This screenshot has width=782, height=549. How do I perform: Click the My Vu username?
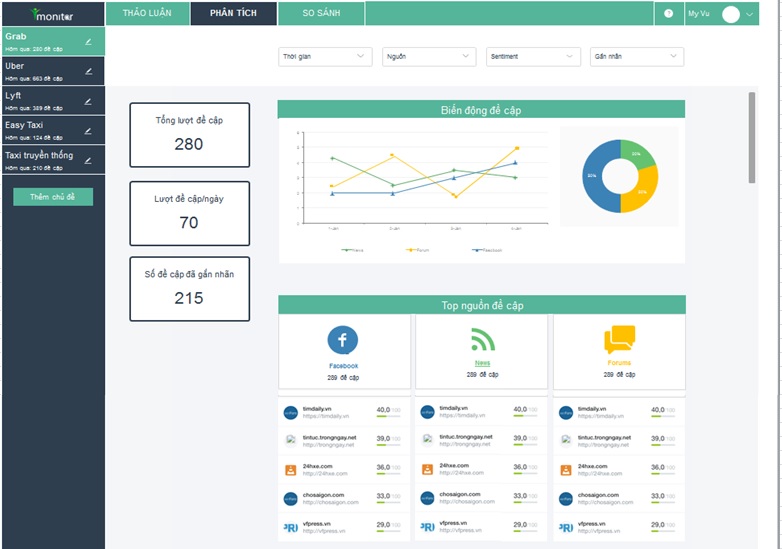pyautogui.click(x=699, y=13)
